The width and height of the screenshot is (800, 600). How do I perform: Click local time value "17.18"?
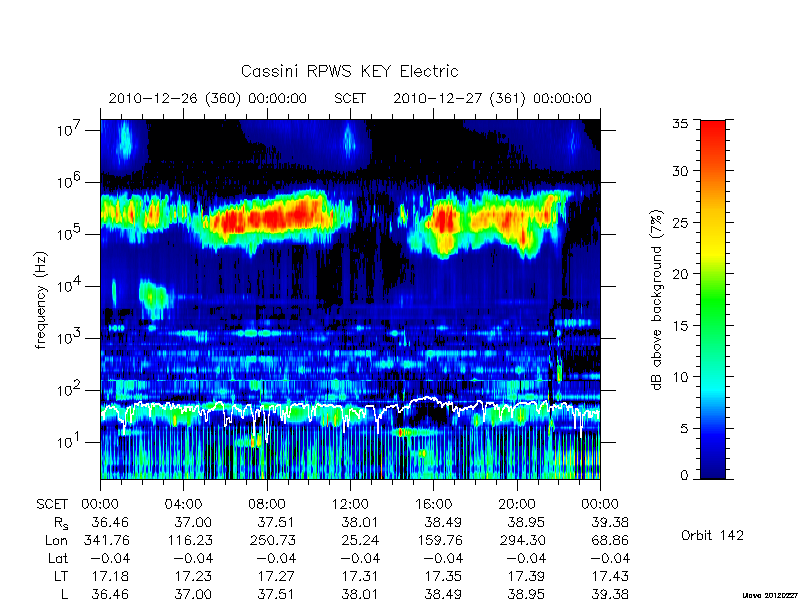coord(110,576)
